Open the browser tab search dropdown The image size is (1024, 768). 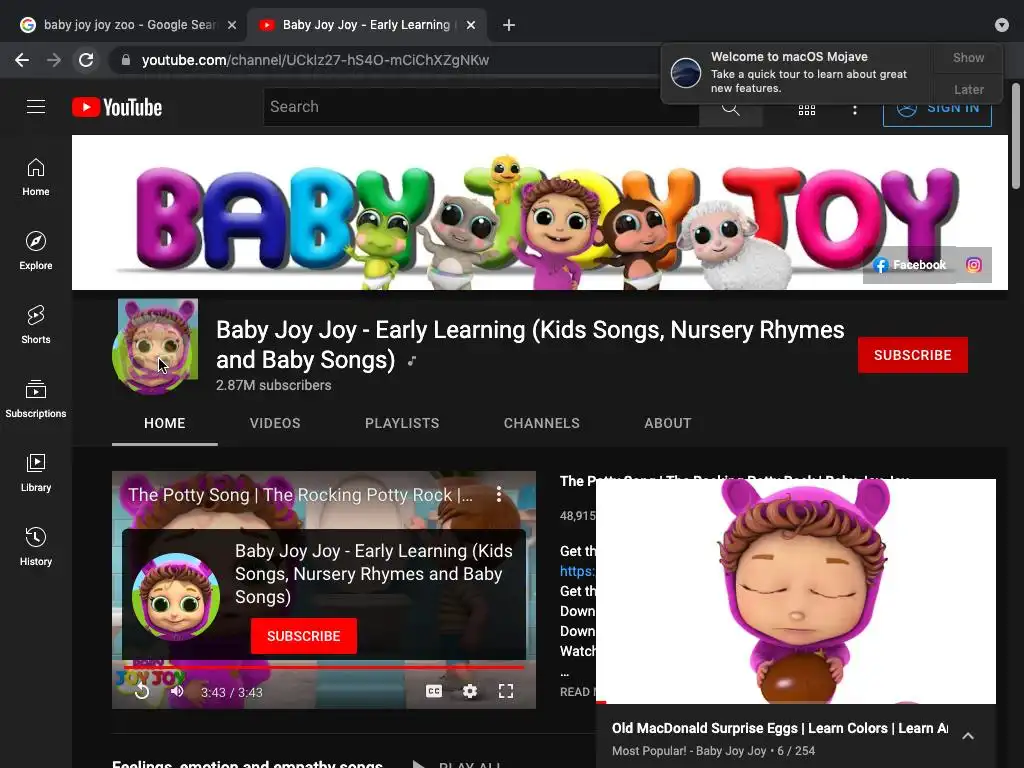point(1002,25)
